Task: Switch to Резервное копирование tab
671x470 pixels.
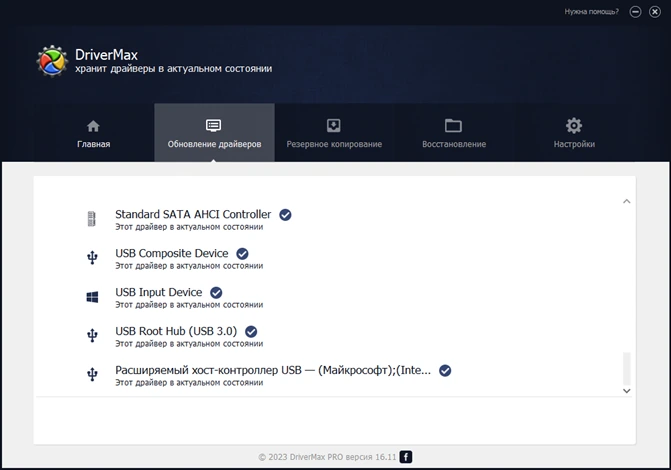Action: (x=334, y=133)
